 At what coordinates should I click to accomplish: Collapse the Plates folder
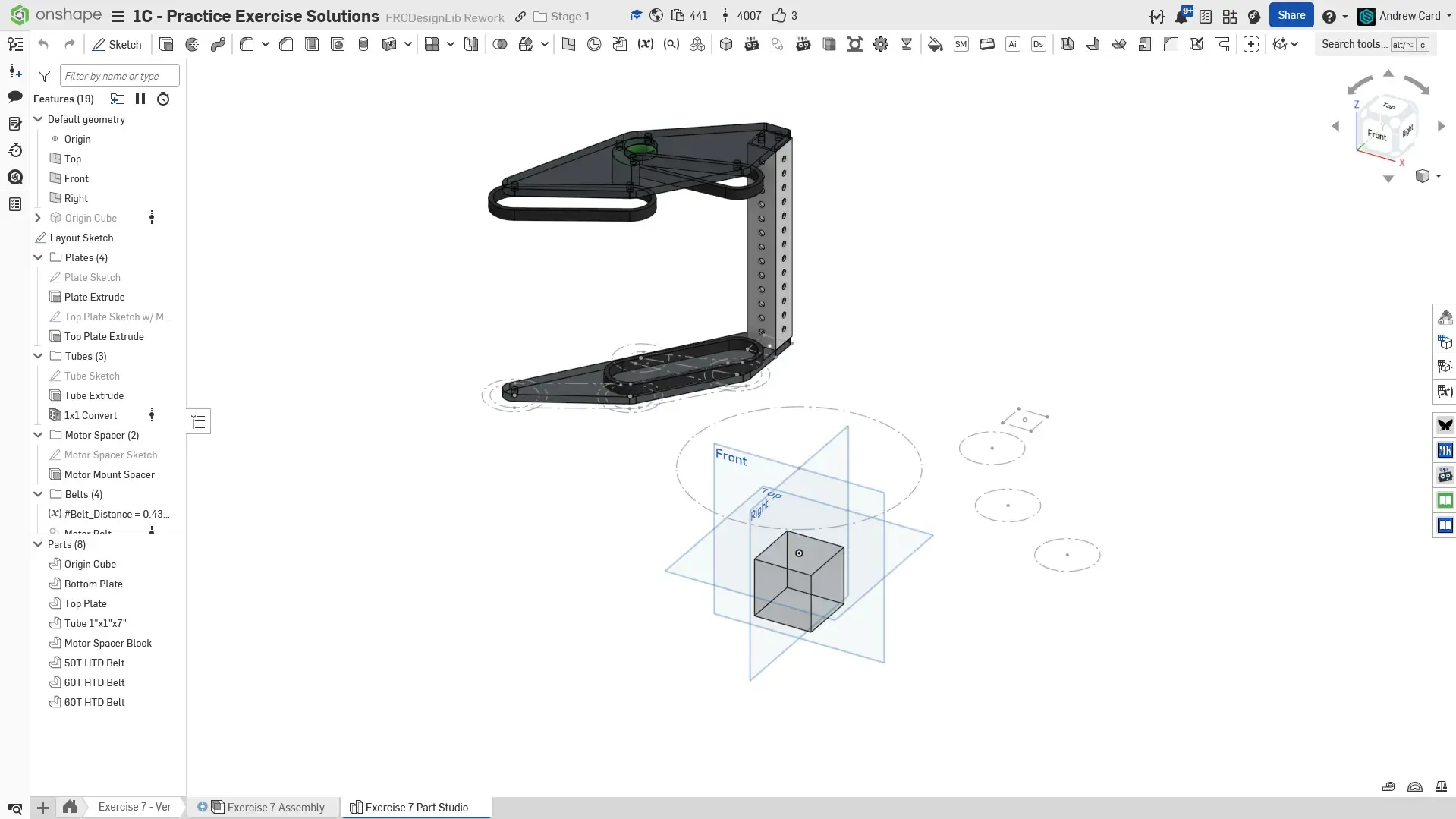click(x=38, y=257)
